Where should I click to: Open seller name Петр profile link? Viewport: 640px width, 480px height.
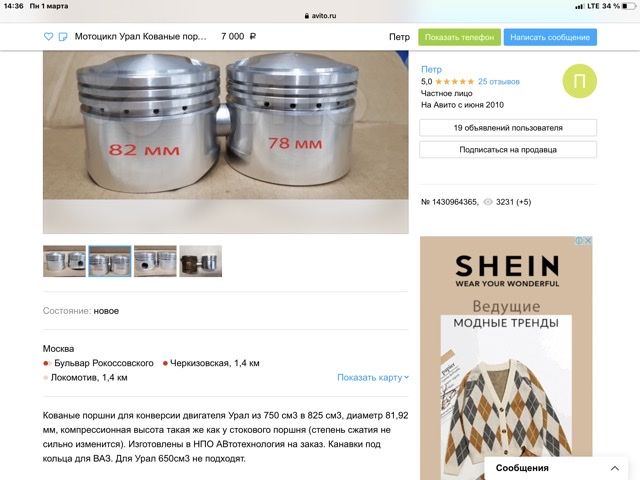[x=431, y=69]
